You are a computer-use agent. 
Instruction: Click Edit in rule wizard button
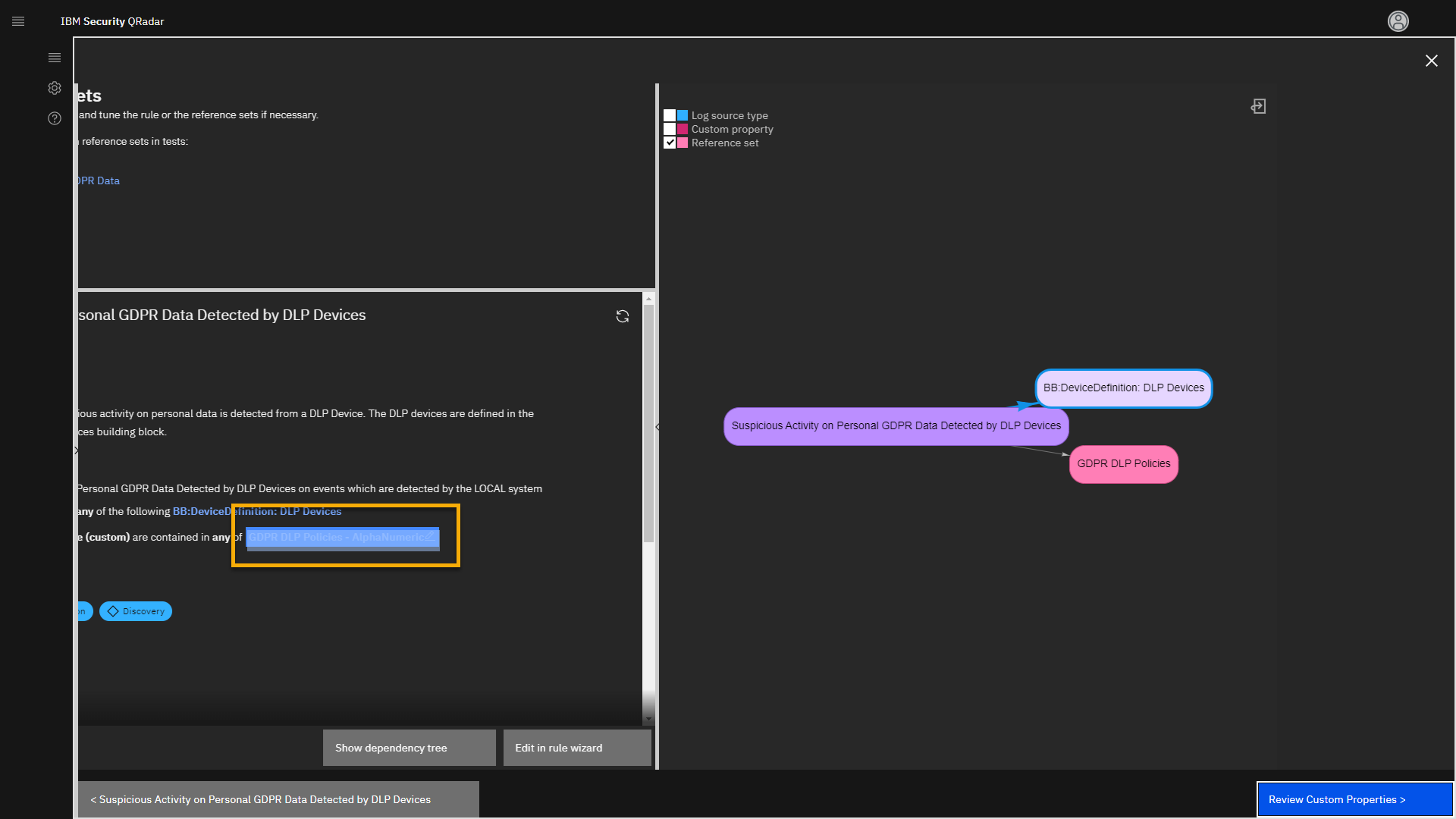[576, 748]
